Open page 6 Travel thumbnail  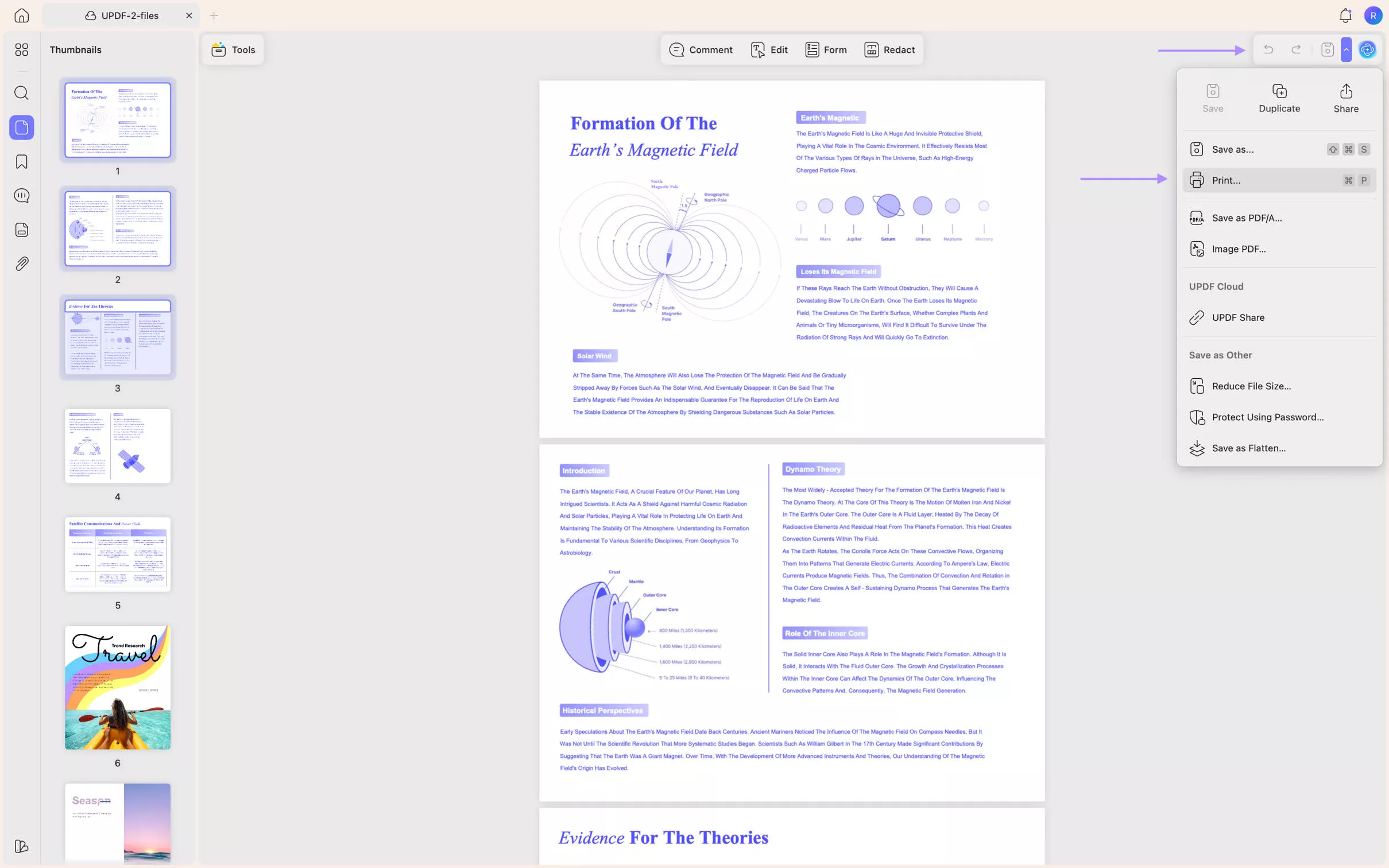(x=118, y=687)
